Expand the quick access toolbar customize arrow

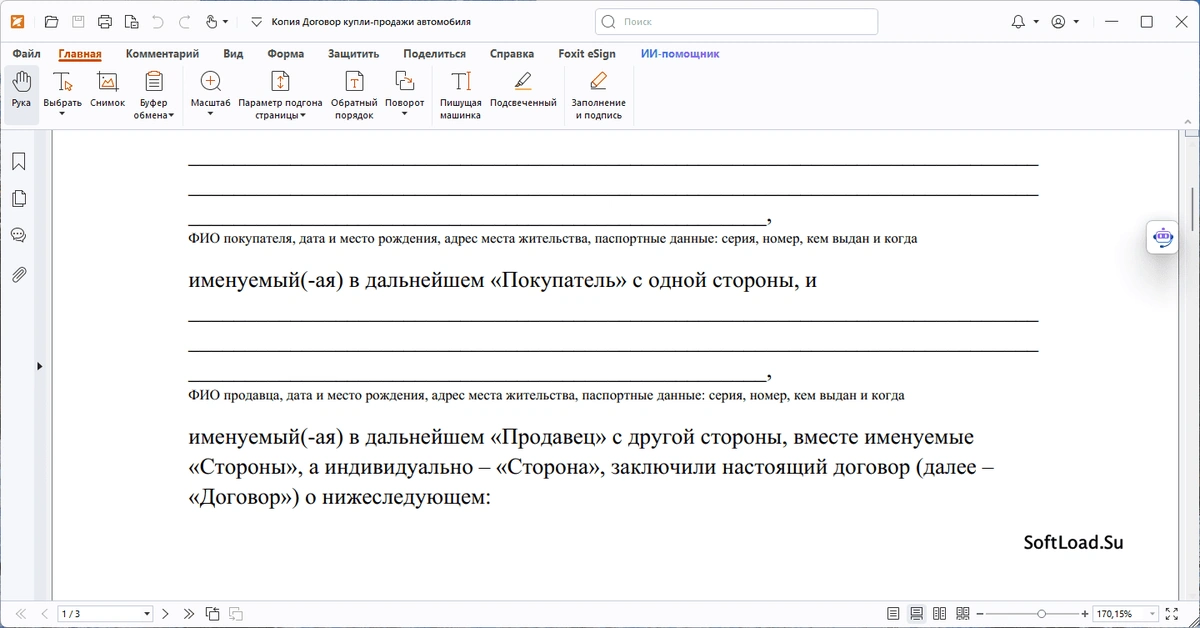pos(256,22)
